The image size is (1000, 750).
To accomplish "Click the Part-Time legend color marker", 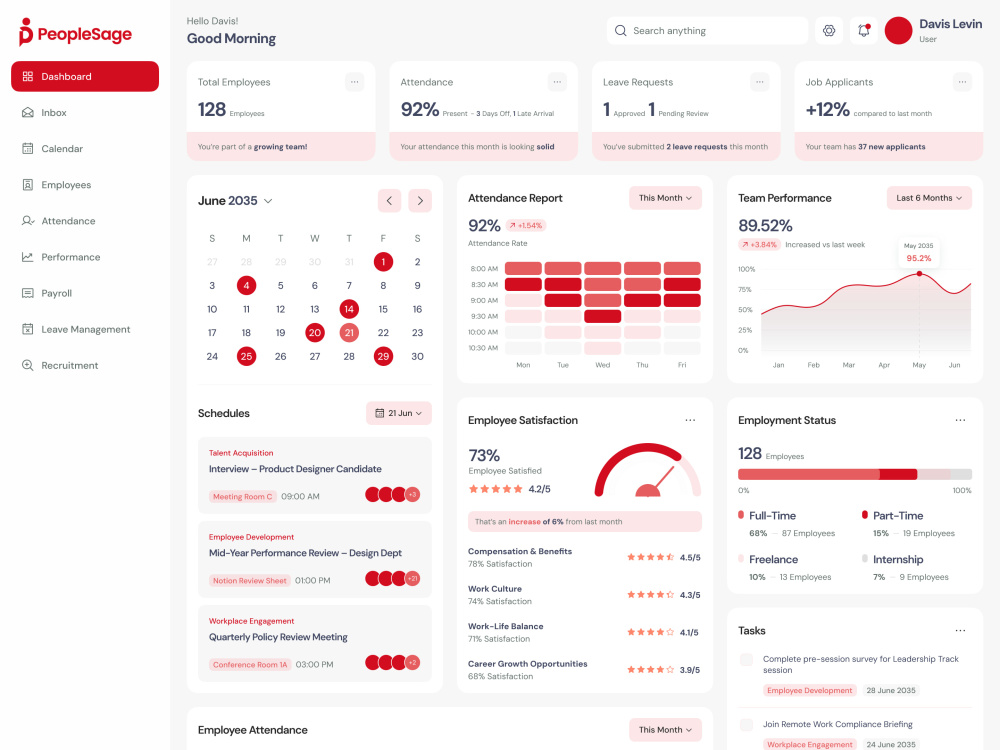I will point(865,515).
